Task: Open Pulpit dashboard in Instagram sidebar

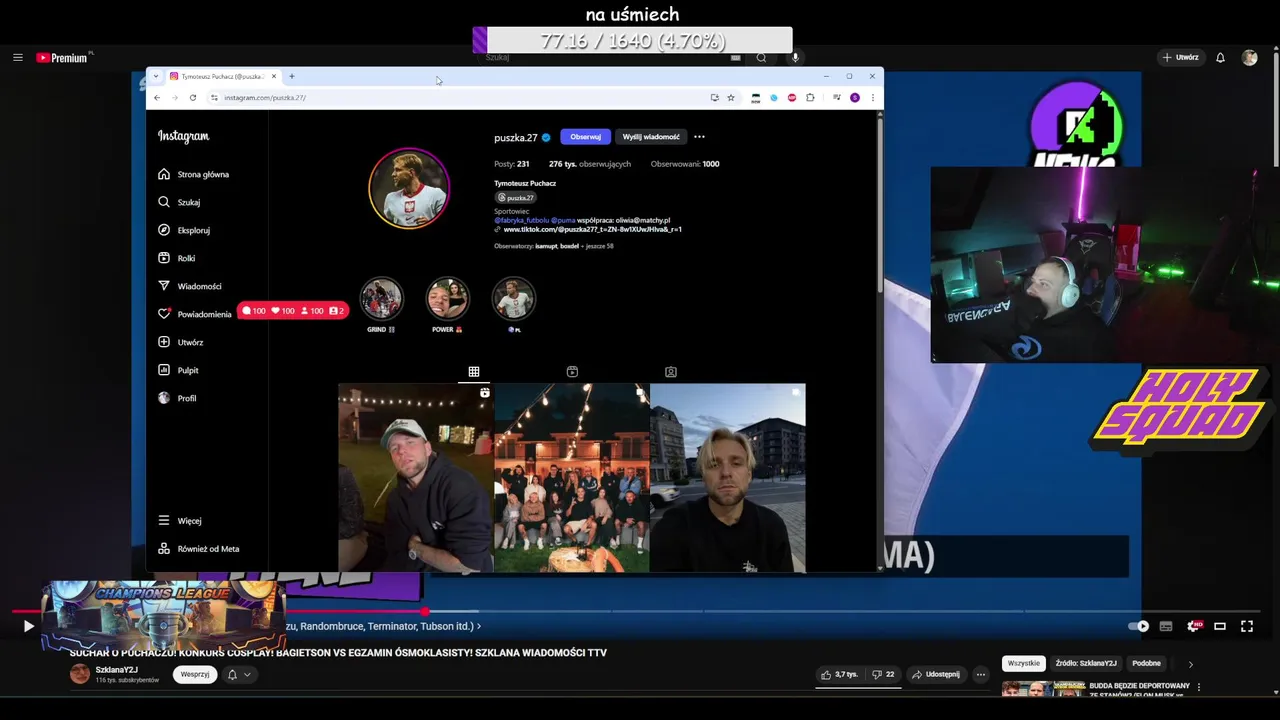Action: click(179, 370)
